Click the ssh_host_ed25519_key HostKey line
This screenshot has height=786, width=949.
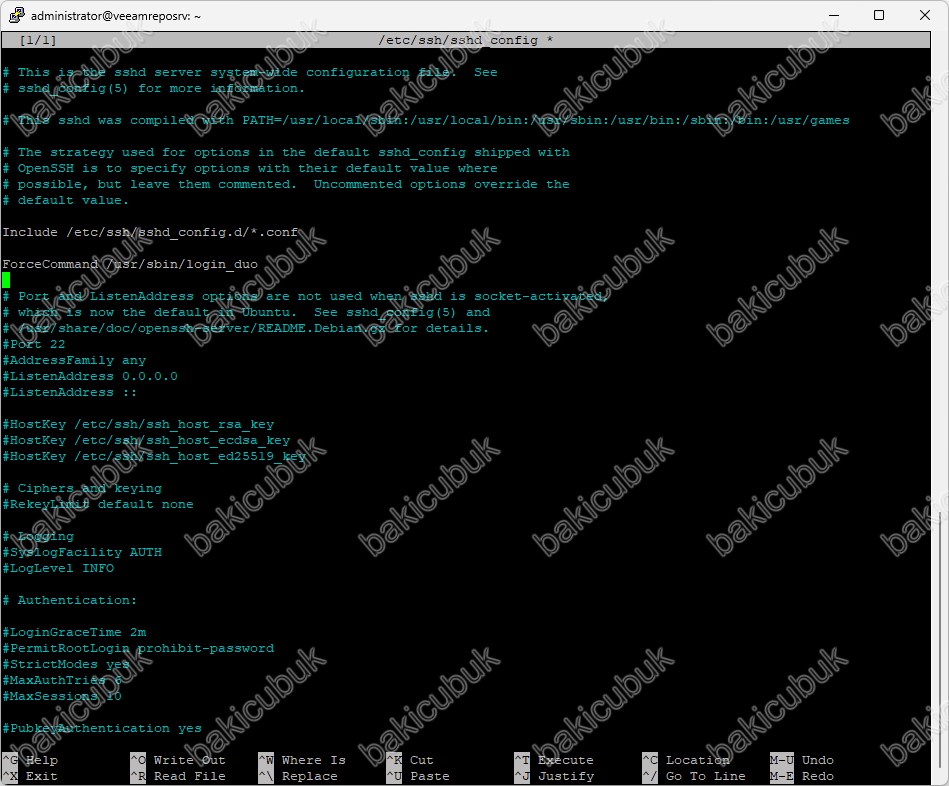[154, 456]
